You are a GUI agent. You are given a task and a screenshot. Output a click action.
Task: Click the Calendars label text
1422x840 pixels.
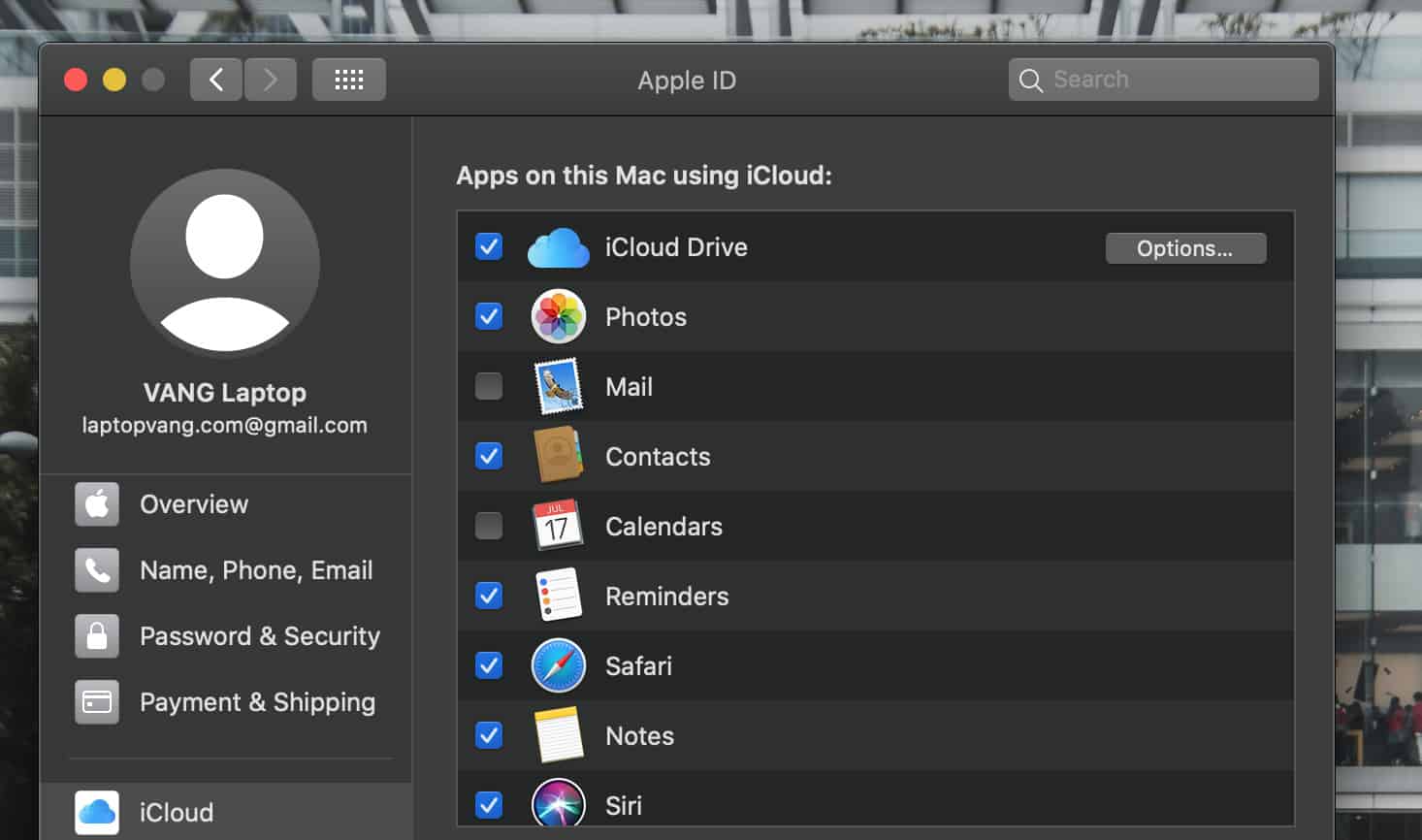point(663,527)
